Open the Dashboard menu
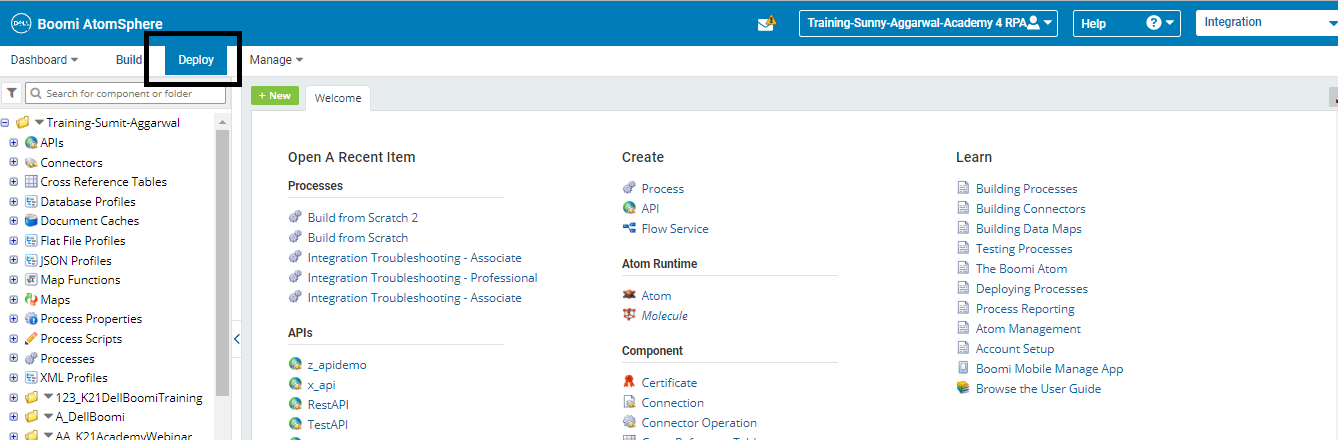The image size is (1338, 440). point(44,60)
